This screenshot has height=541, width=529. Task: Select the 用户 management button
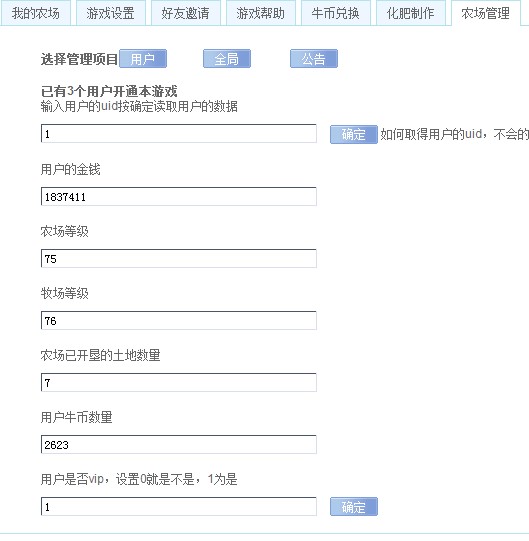pyautogui.click(x=143, y=59)
